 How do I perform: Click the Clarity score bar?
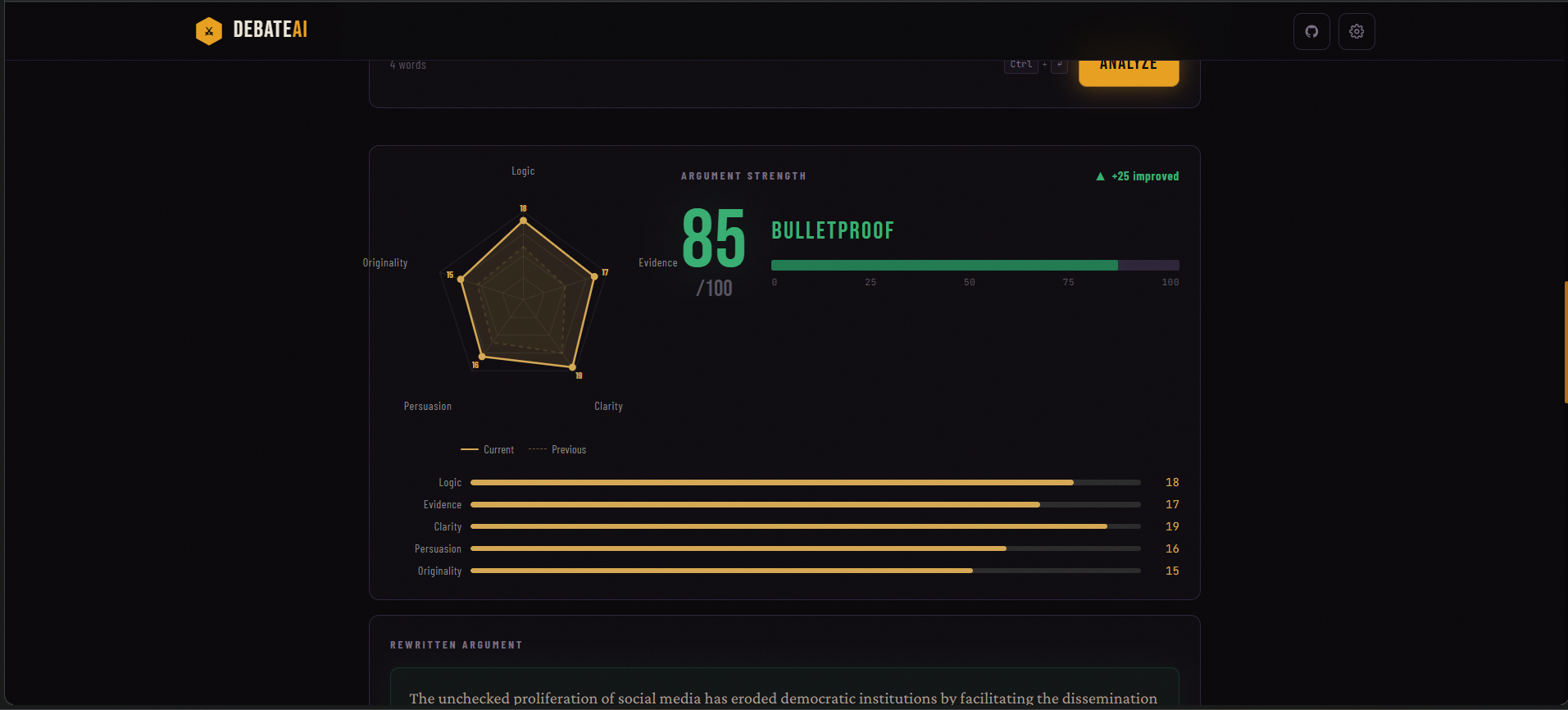pos(806,527)
